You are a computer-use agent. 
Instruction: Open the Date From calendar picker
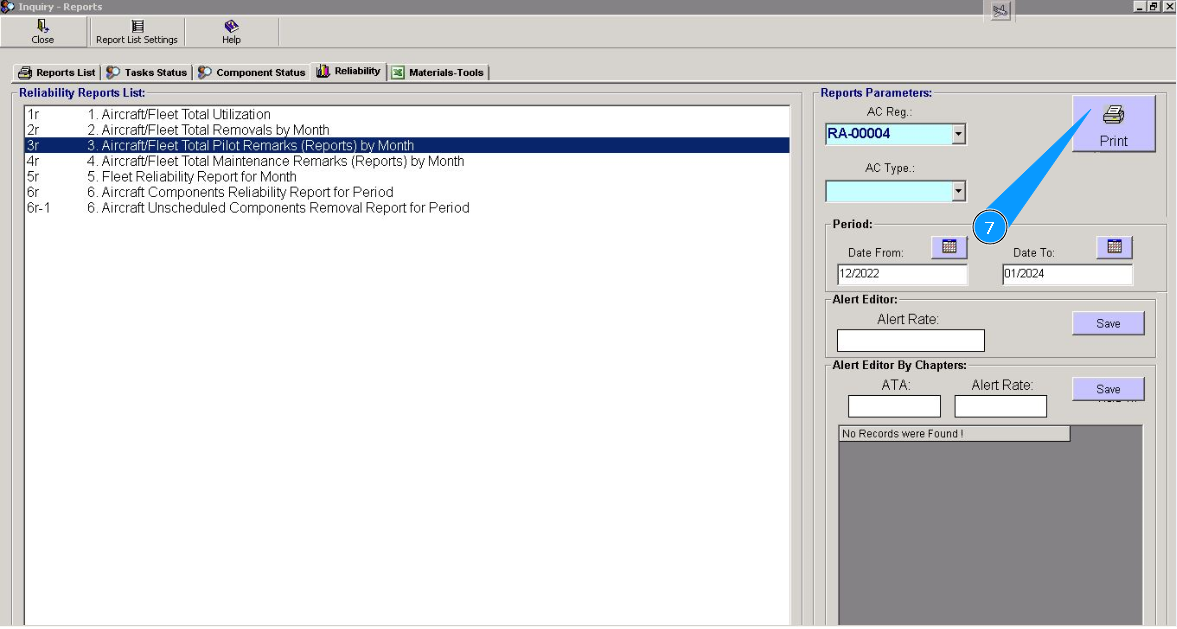tap(949, 247)
